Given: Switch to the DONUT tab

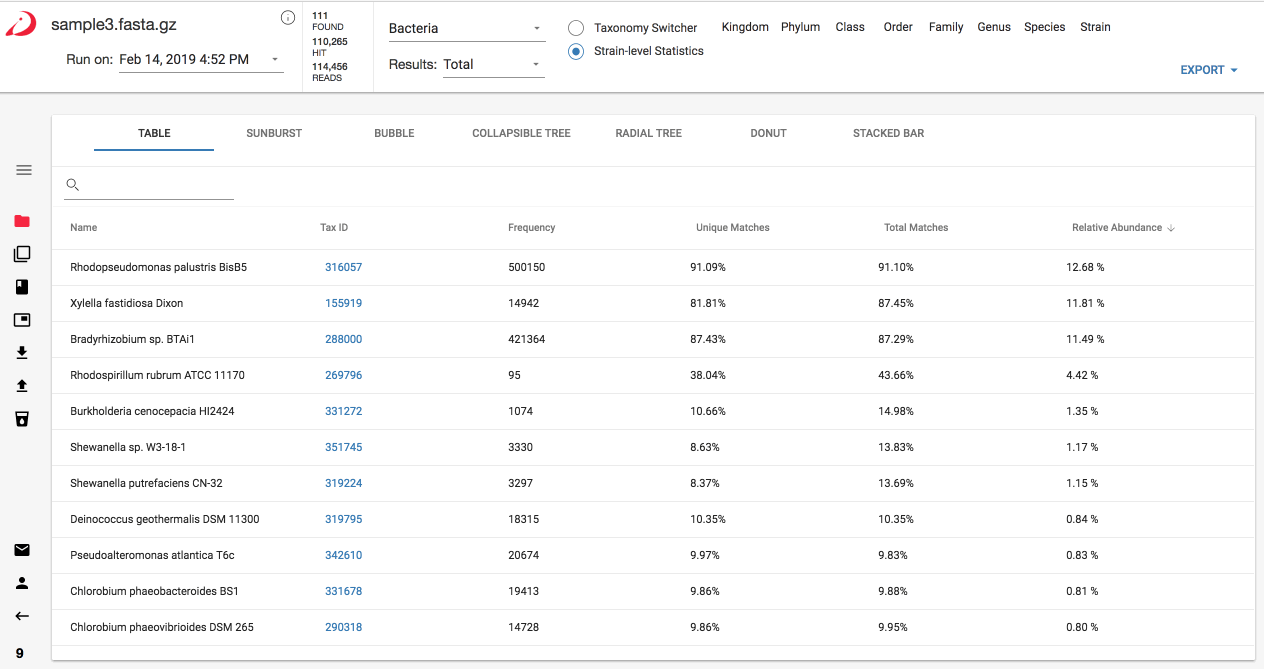Looking at the screenshot, I should click(x=768, y=133).
